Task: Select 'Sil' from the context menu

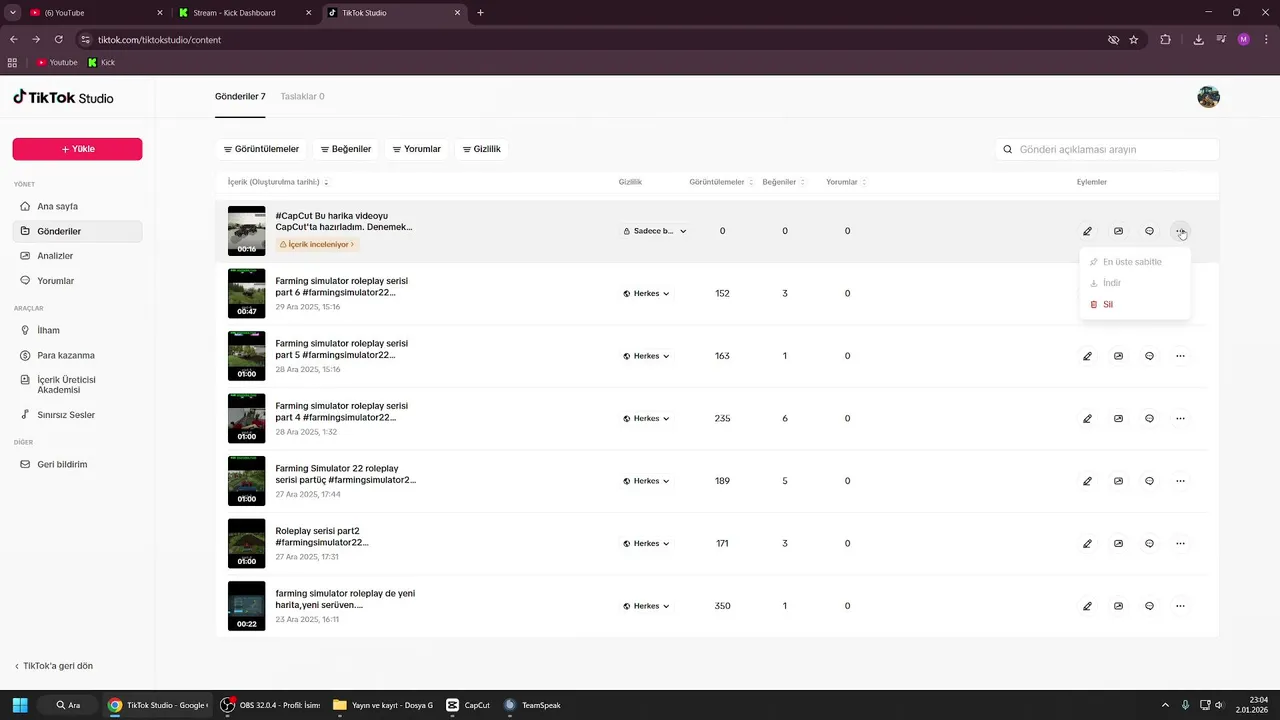Action: [1107, 304]
